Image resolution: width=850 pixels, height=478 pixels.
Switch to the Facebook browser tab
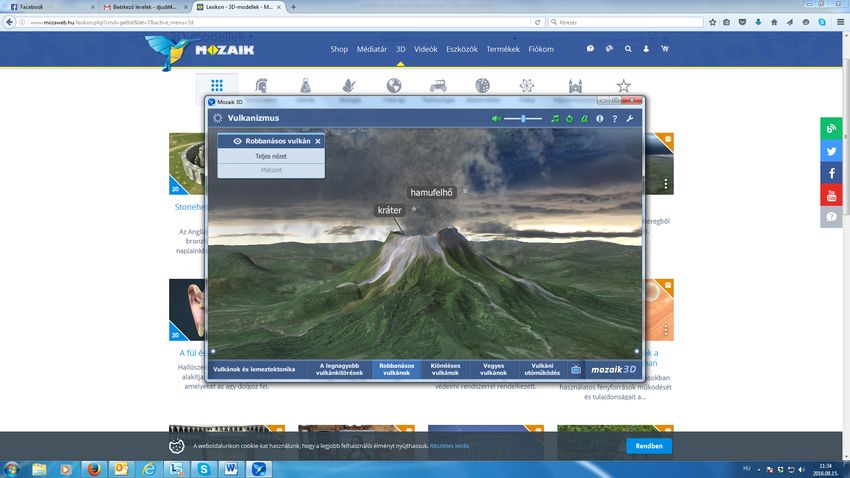click(51, 7)
